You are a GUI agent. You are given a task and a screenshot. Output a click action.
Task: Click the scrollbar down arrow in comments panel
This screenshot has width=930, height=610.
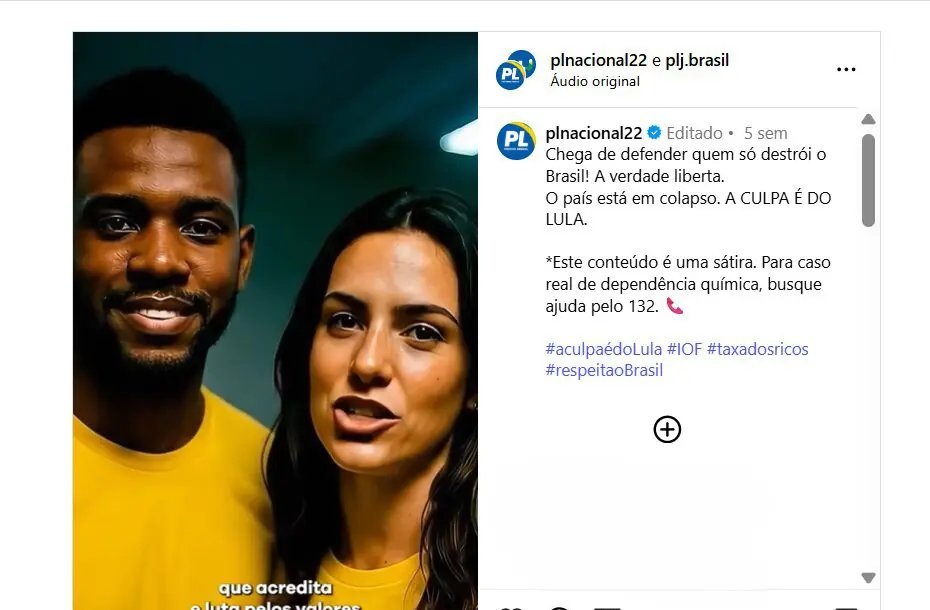tap(868, 577)
